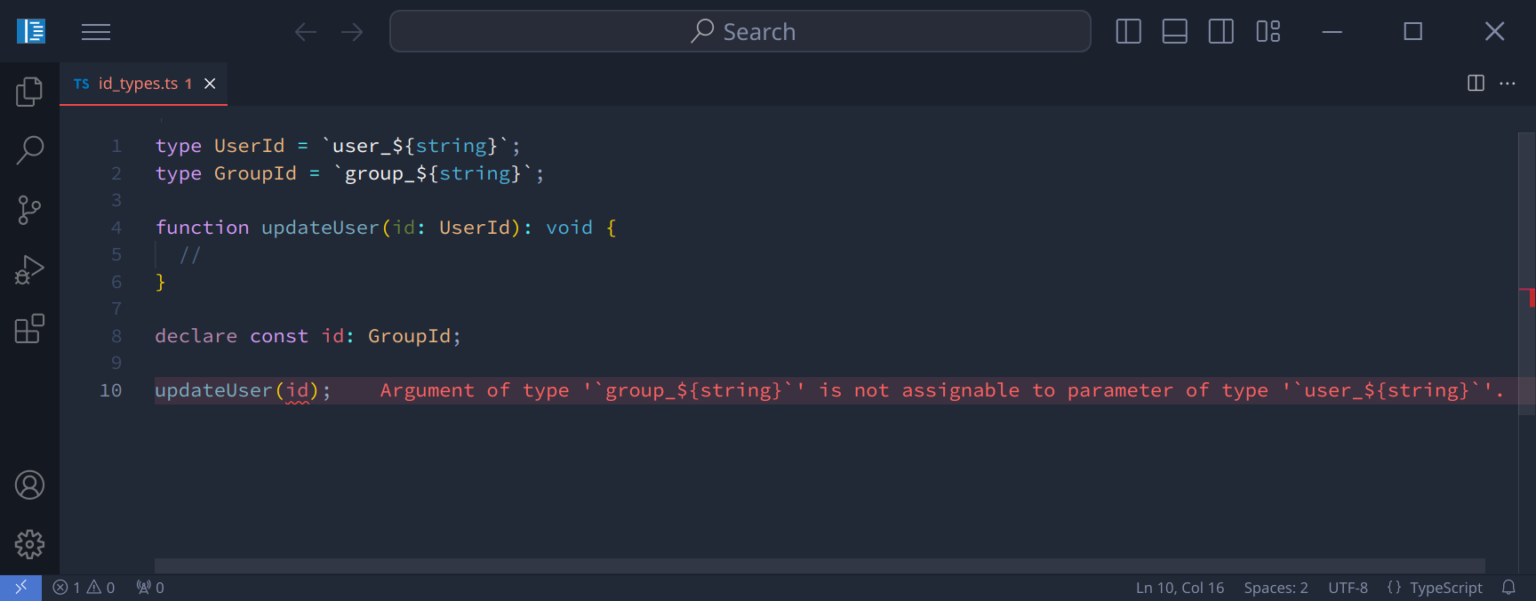
Task: Open the Accounts menu
Action: (x=29, y=485)
